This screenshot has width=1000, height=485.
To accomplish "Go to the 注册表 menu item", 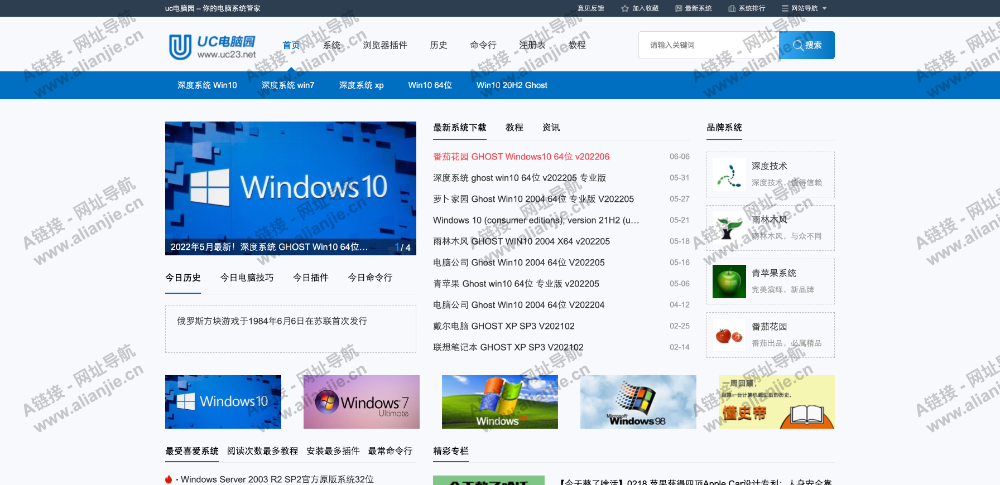I will pos(532,45).
